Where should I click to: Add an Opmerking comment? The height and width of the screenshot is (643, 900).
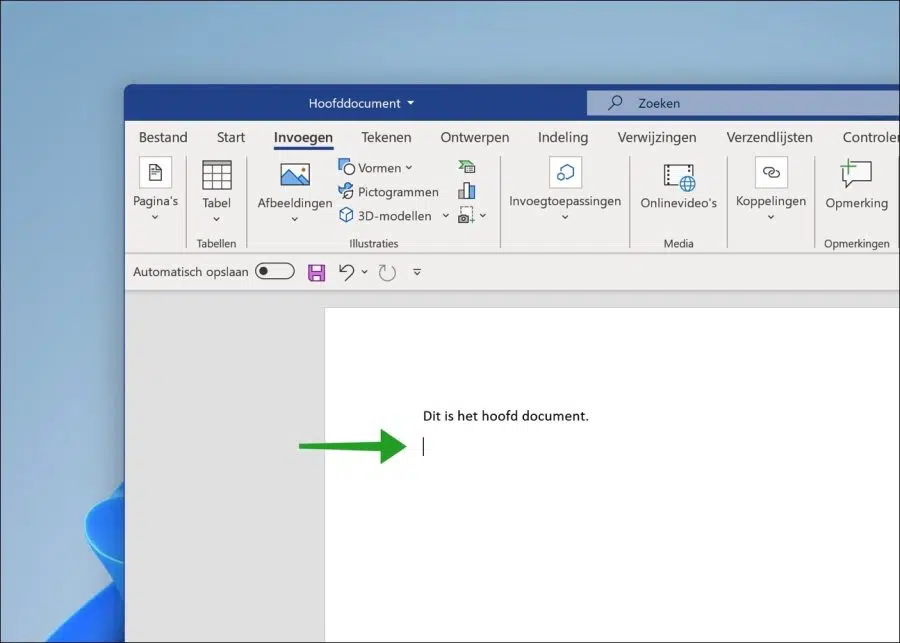pos(856,186)
